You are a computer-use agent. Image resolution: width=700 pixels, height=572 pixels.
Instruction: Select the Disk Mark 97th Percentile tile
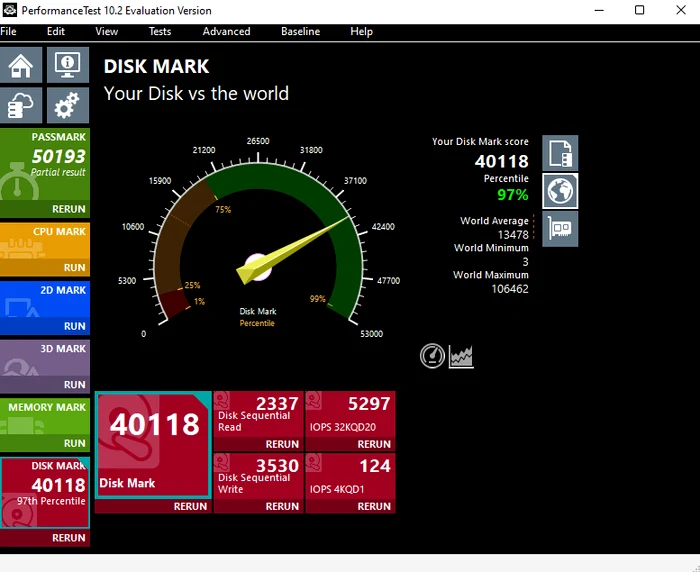45,493
